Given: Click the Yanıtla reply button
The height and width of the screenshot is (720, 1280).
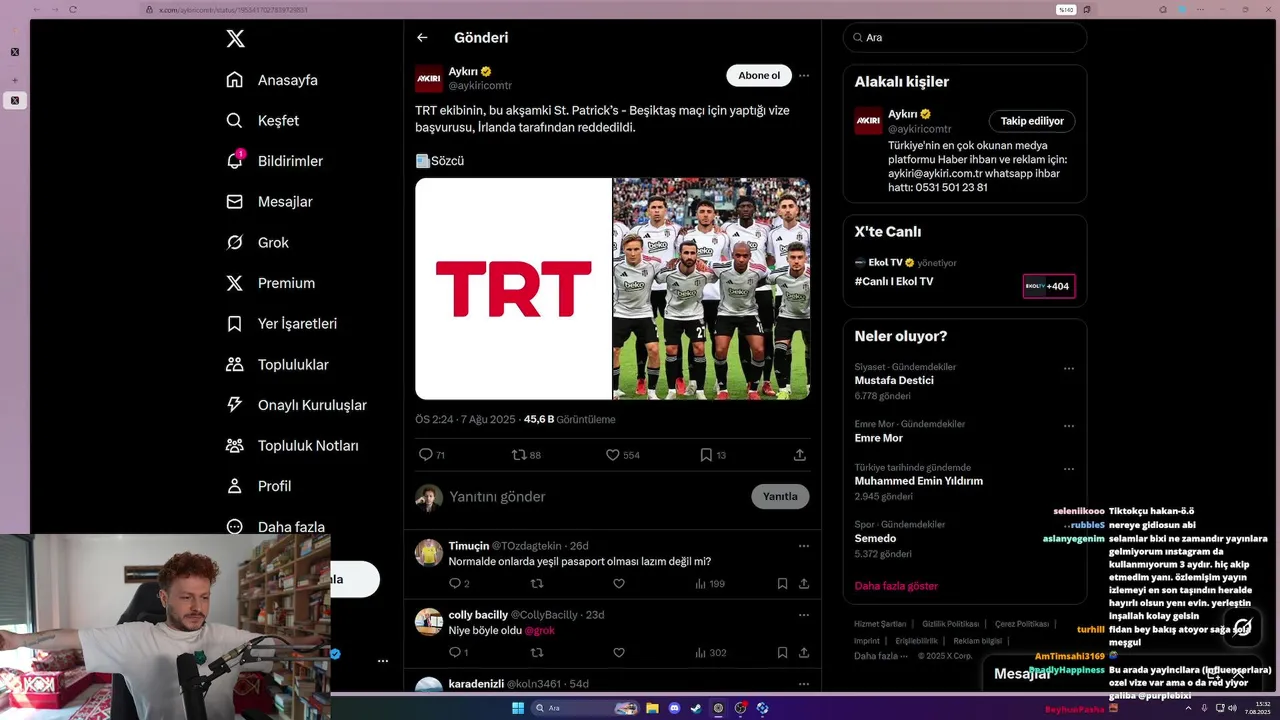Looking at the screenshot, I should 780,497.
